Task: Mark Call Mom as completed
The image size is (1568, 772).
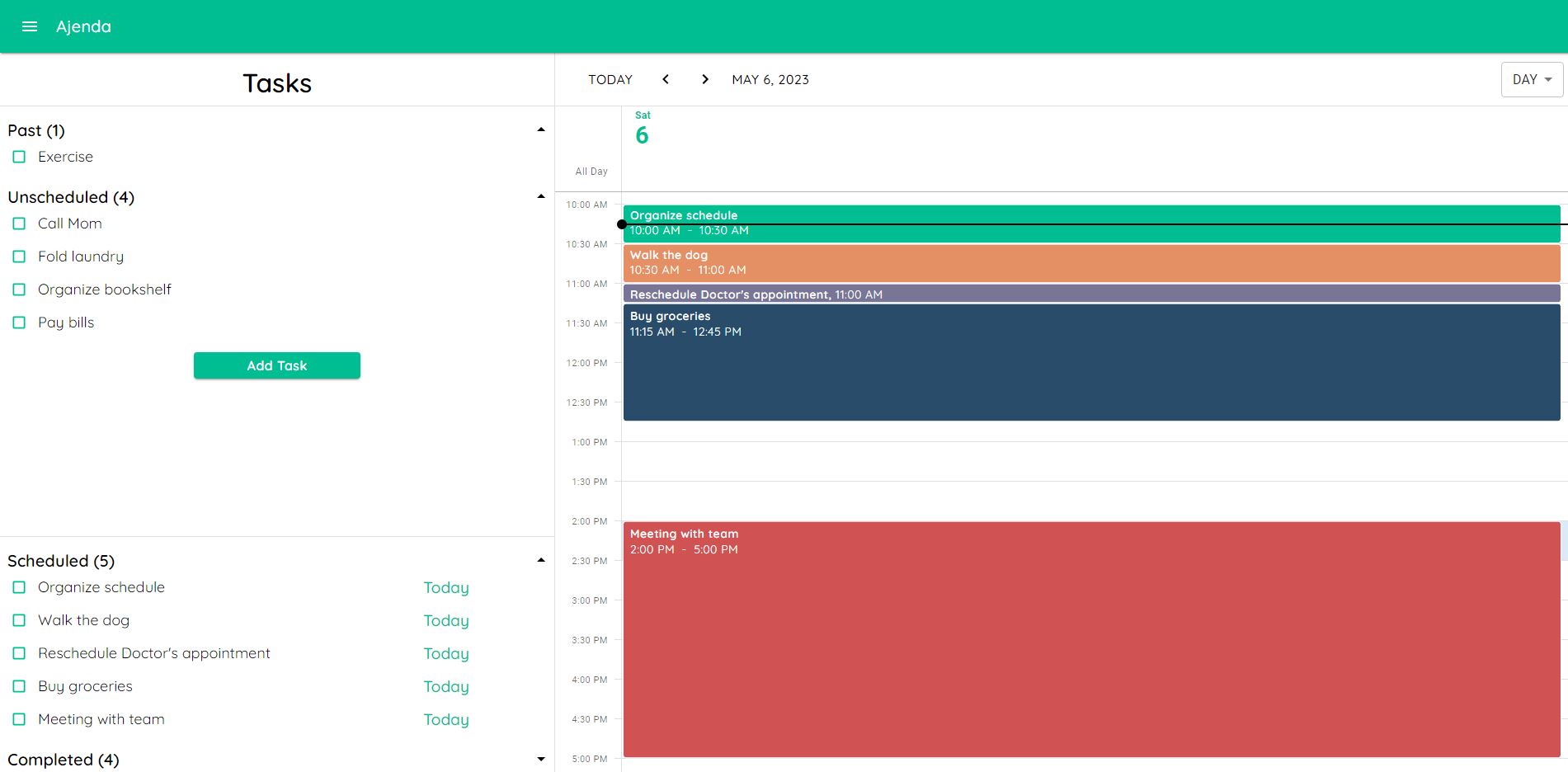Action: (x=19, y=223)
